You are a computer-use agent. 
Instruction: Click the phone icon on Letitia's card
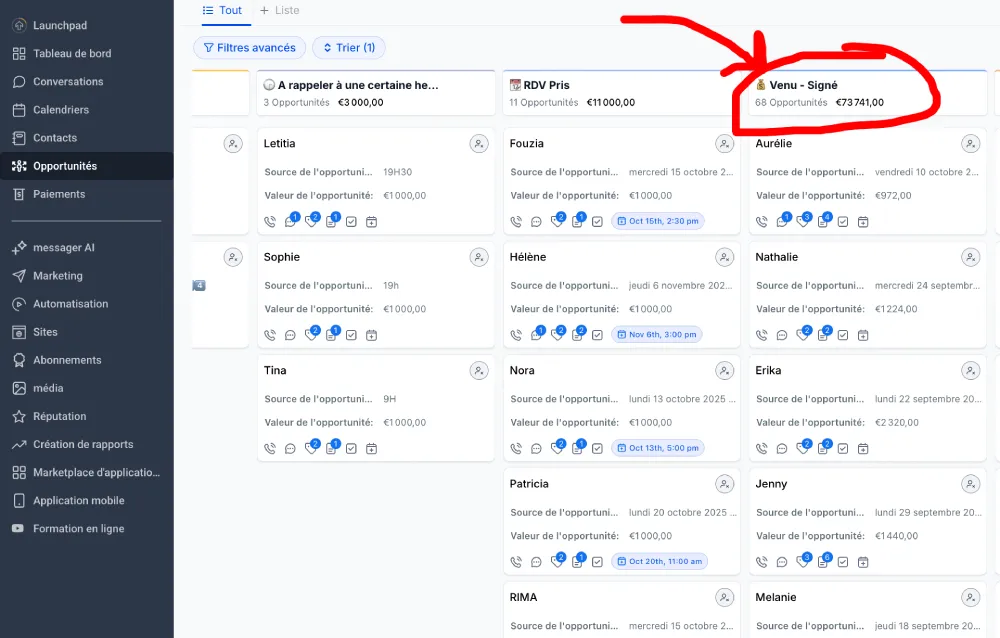(x=270, y=221)
